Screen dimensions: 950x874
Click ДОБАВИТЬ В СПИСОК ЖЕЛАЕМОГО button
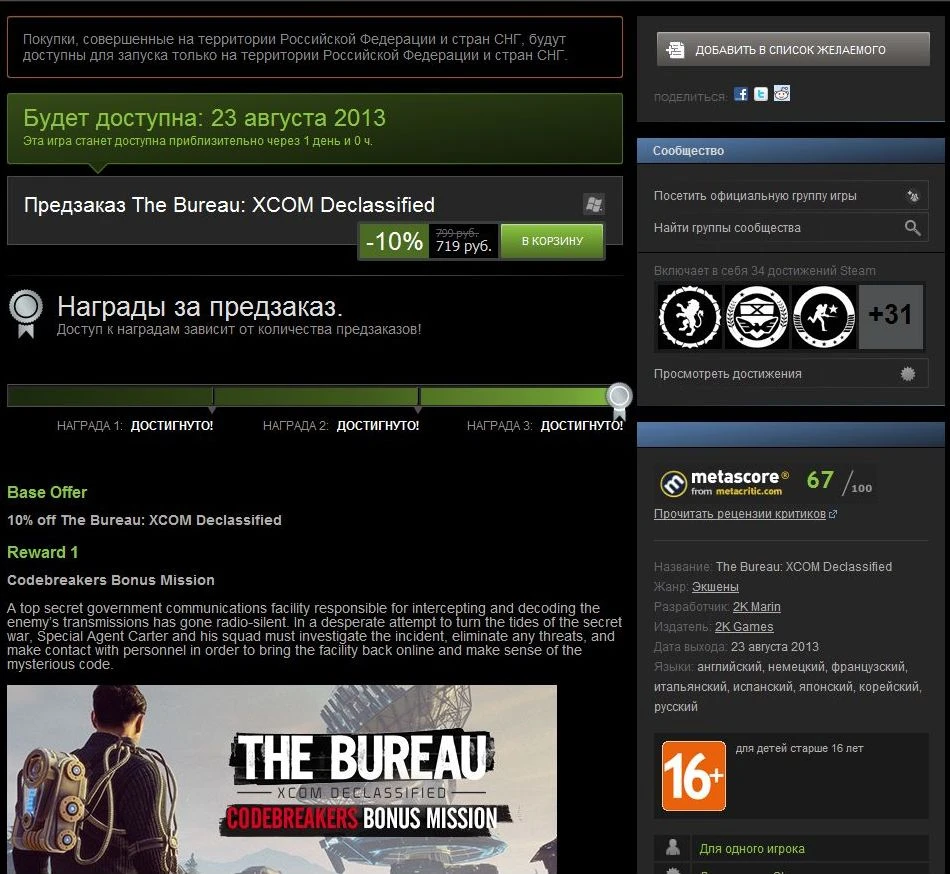coord(793,50)
